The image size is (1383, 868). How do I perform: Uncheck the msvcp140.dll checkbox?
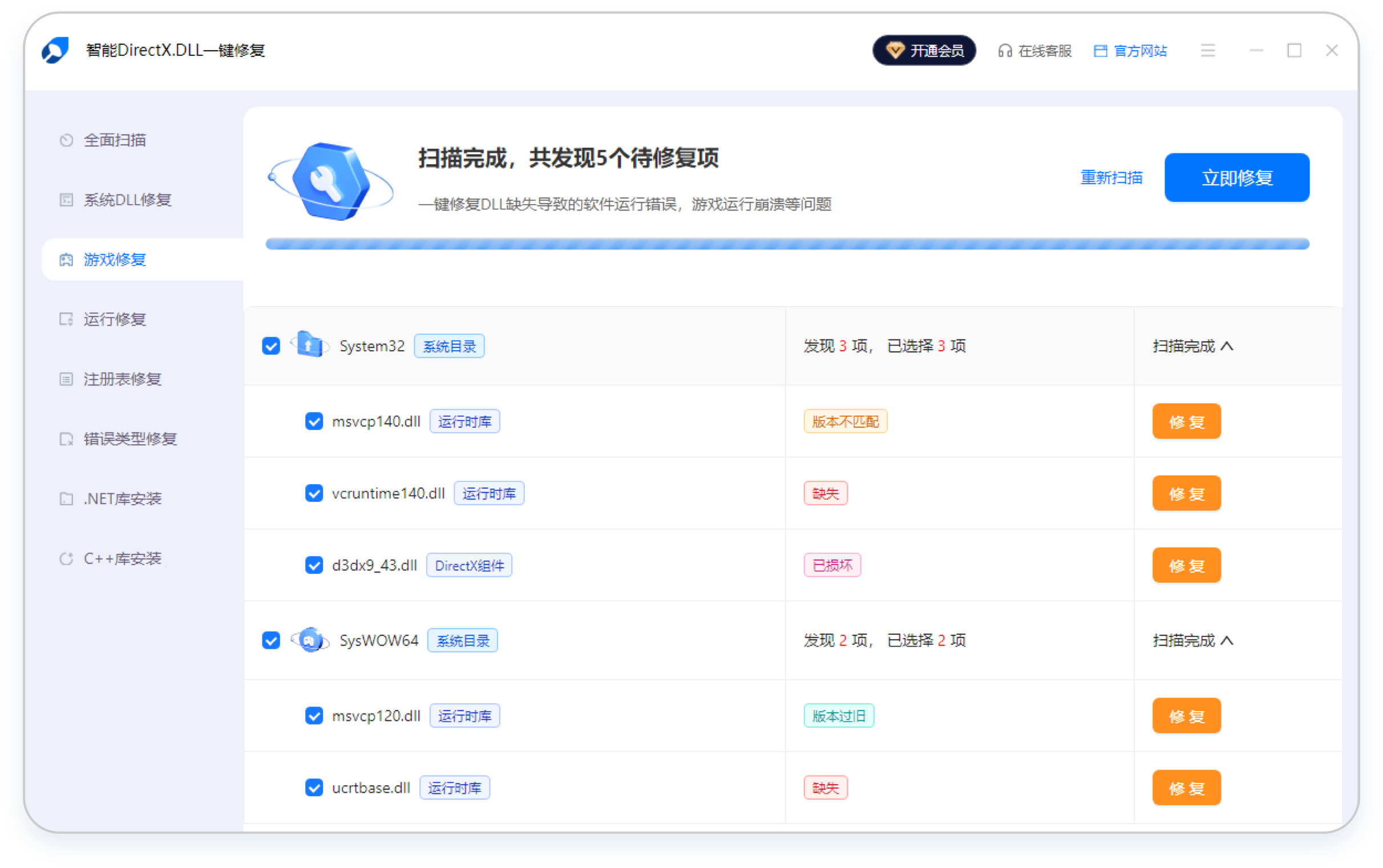pyautogui.click(x=314, y=421)
